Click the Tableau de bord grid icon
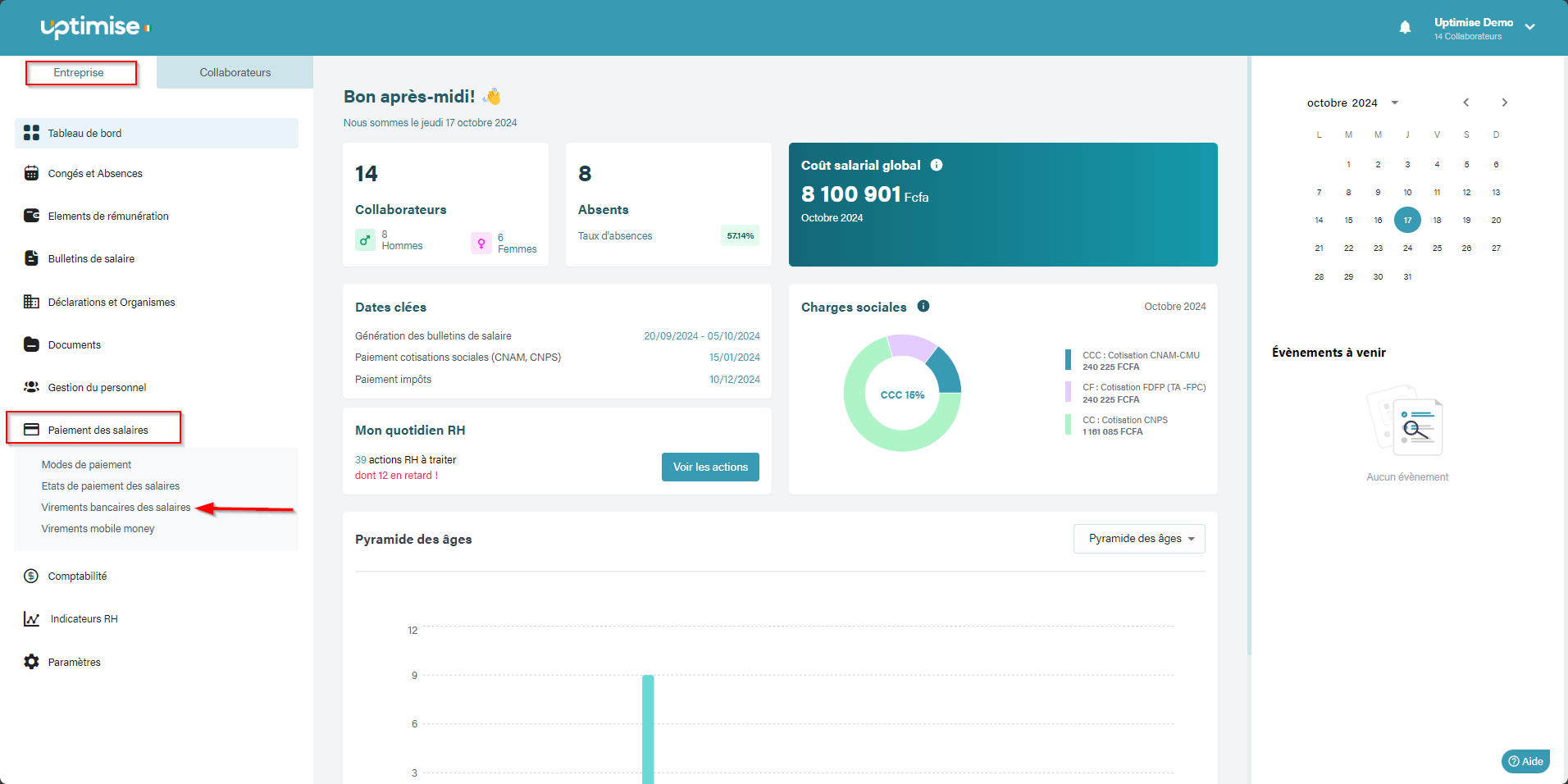 tap(31, 133)
